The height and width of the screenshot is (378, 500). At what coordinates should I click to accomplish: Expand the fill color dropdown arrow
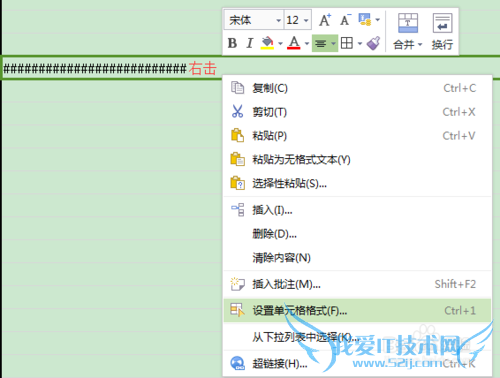click(280, 44)
